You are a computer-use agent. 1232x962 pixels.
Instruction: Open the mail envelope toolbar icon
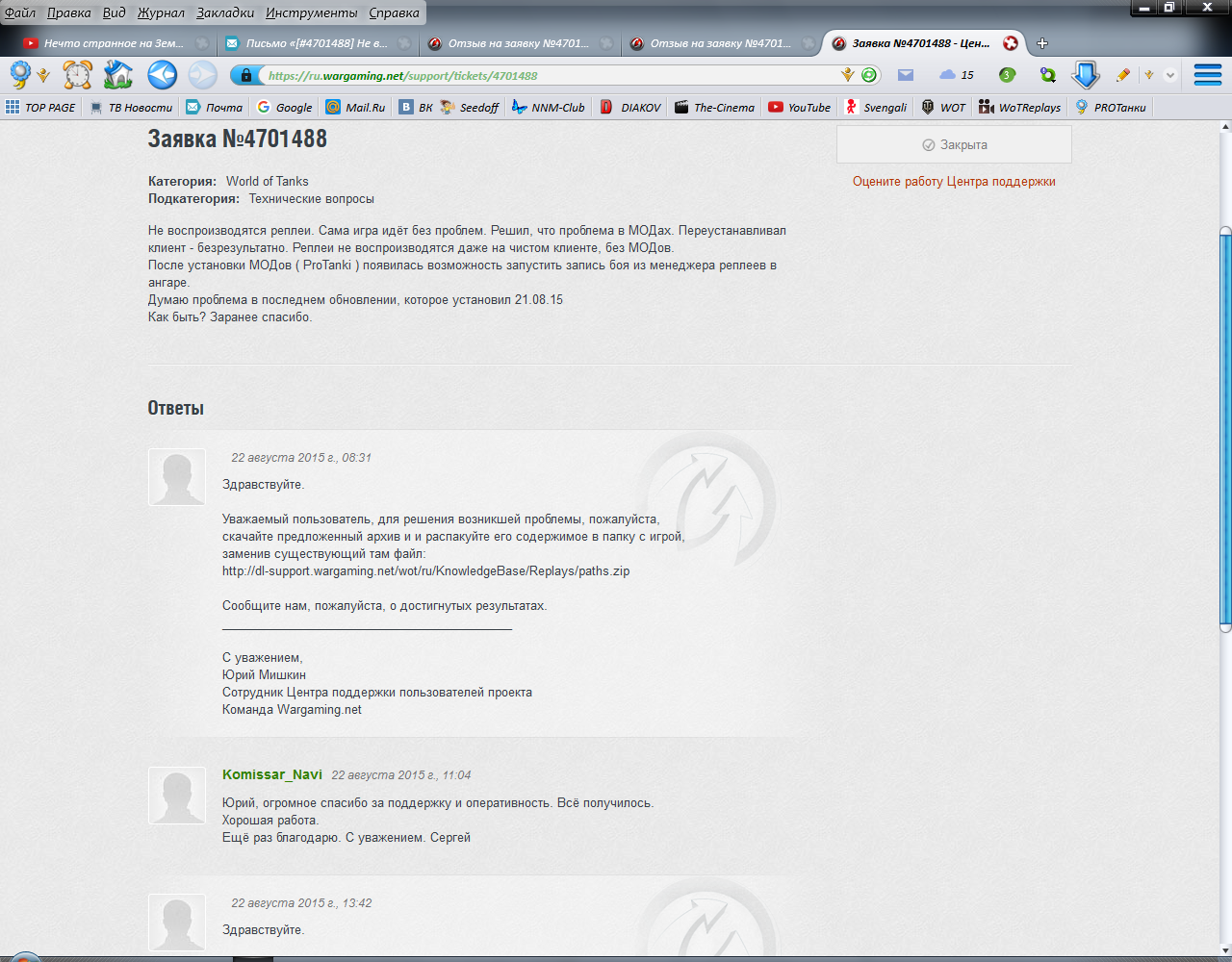(906, 75)
